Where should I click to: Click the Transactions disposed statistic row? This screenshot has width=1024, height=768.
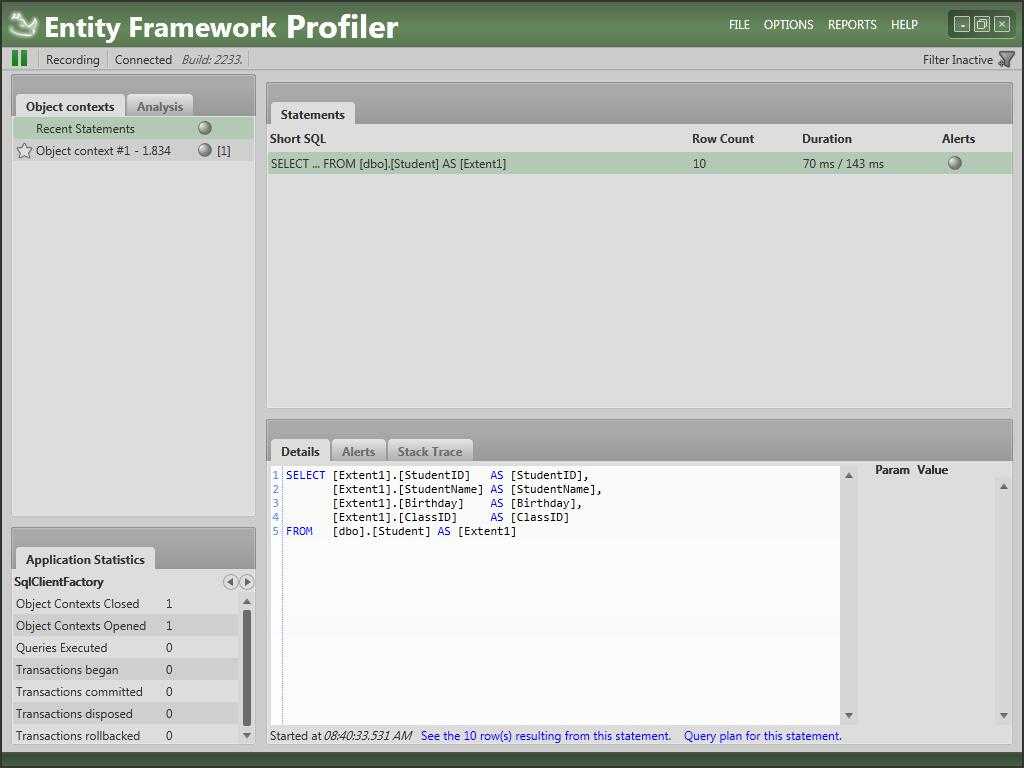tap(126, 714)
